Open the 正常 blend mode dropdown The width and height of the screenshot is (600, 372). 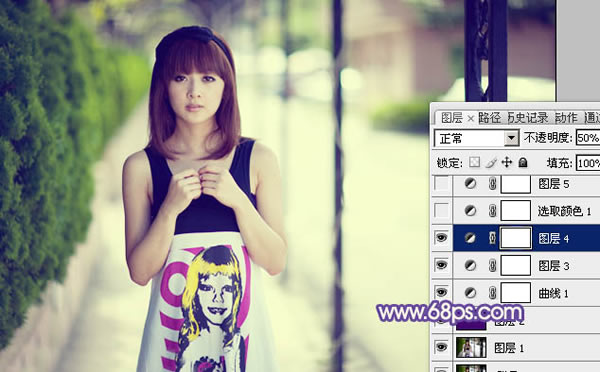[x=476, y=138]
